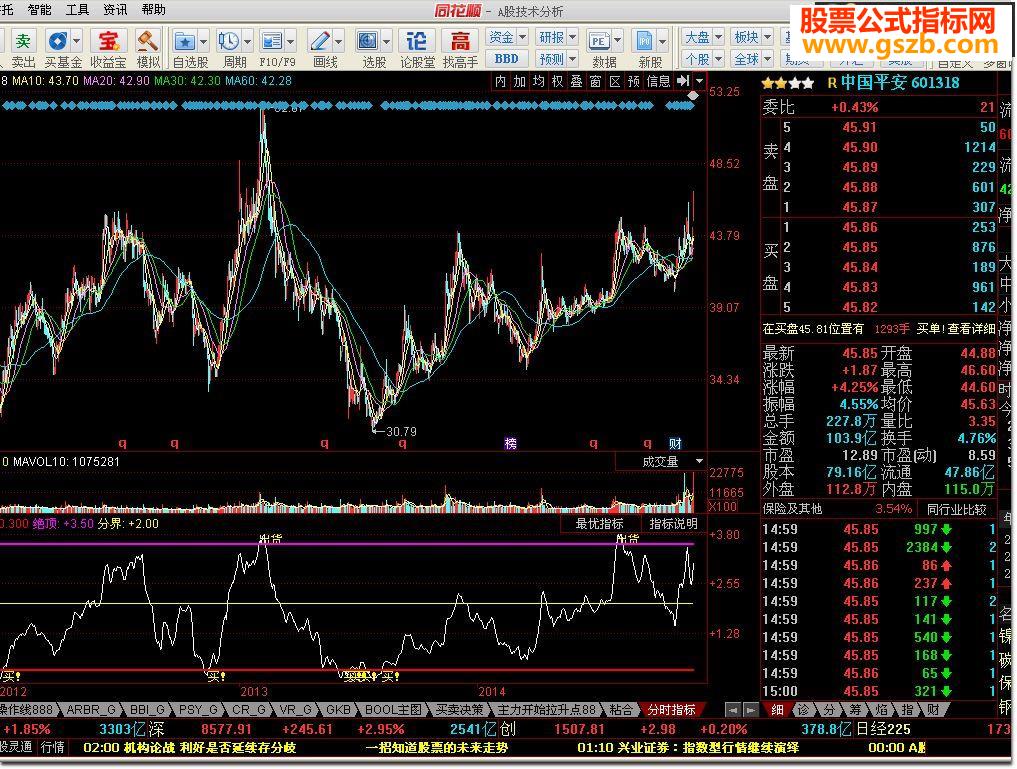Viewport: 1017px width, 769px height.
Task: Click the 保险及其他 sector label
Action: (792, 510)
